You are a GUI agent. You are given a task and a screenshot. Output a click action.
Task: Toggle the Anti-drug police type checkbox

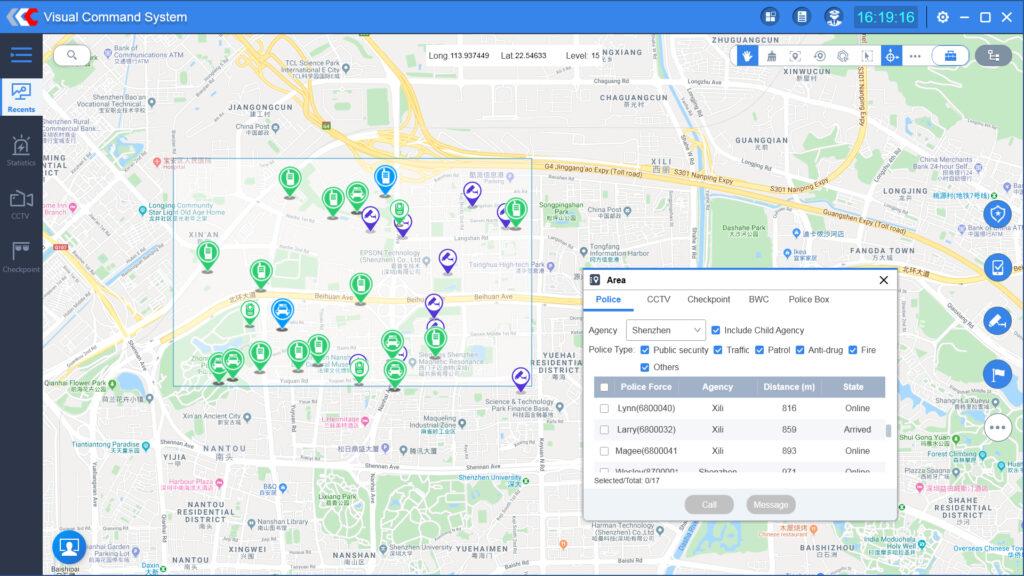point(800,350)
